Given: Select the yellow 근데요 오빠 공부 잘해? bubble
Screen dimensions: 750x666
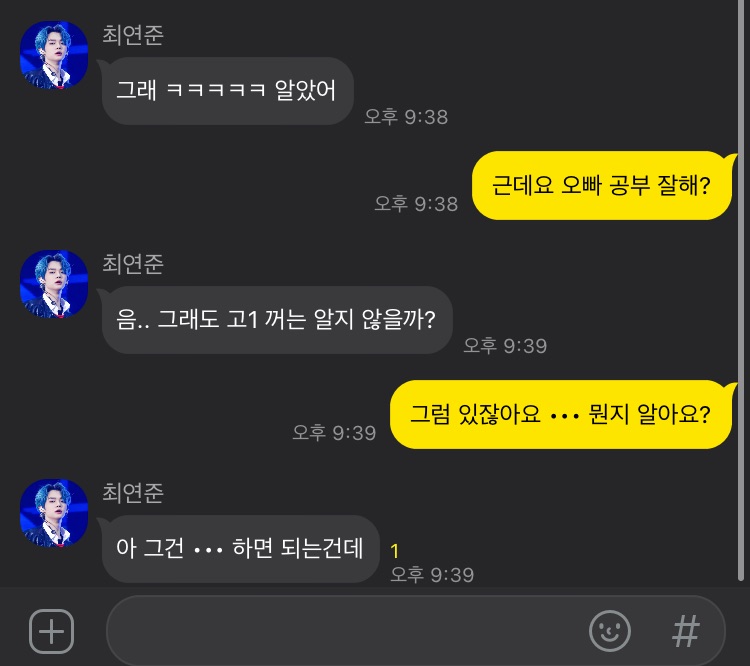Looking at the screenshot, I should tap(602, 186).
